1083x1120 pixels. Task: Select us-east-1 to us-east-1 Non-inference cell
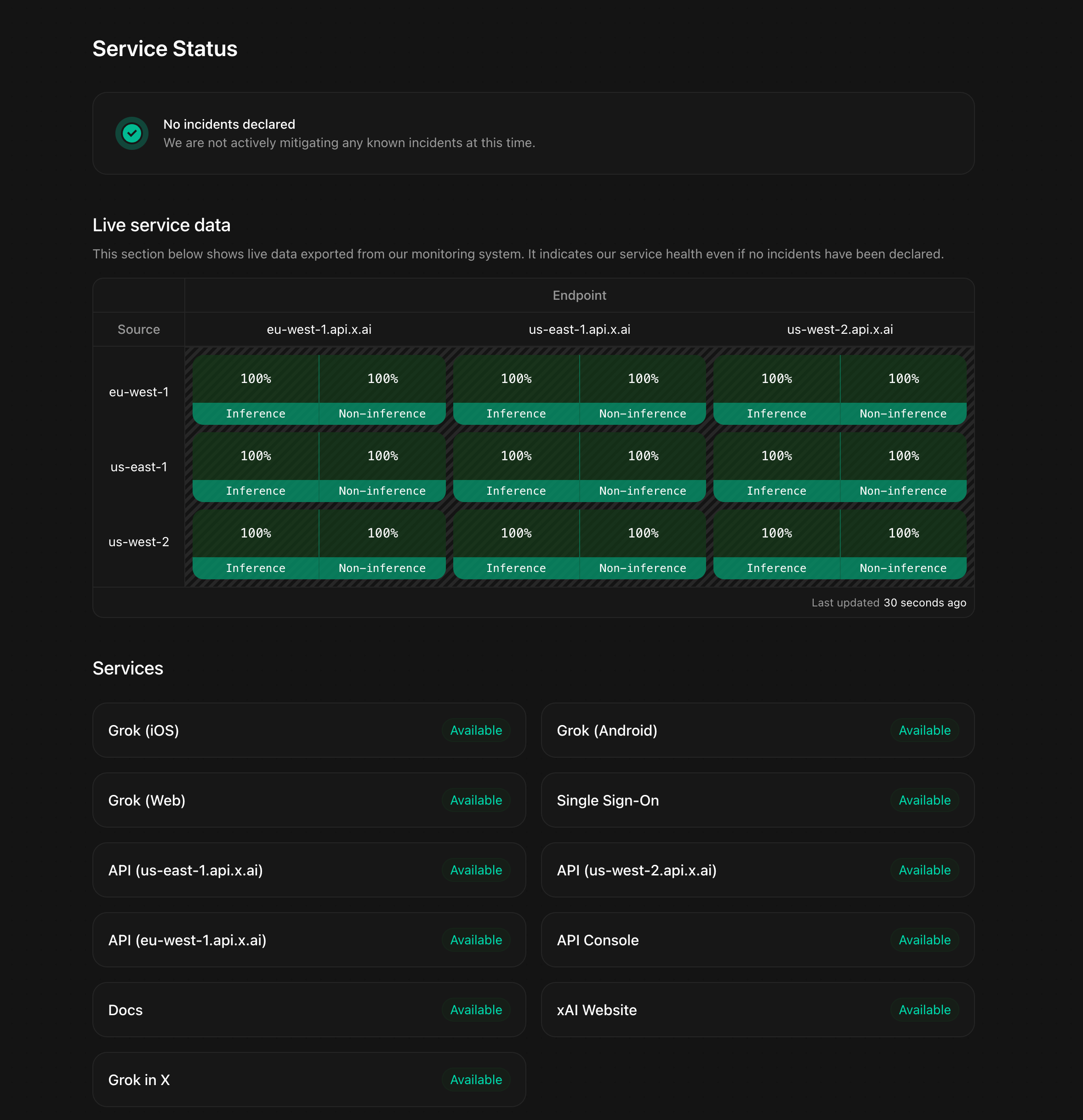point(643,467)
